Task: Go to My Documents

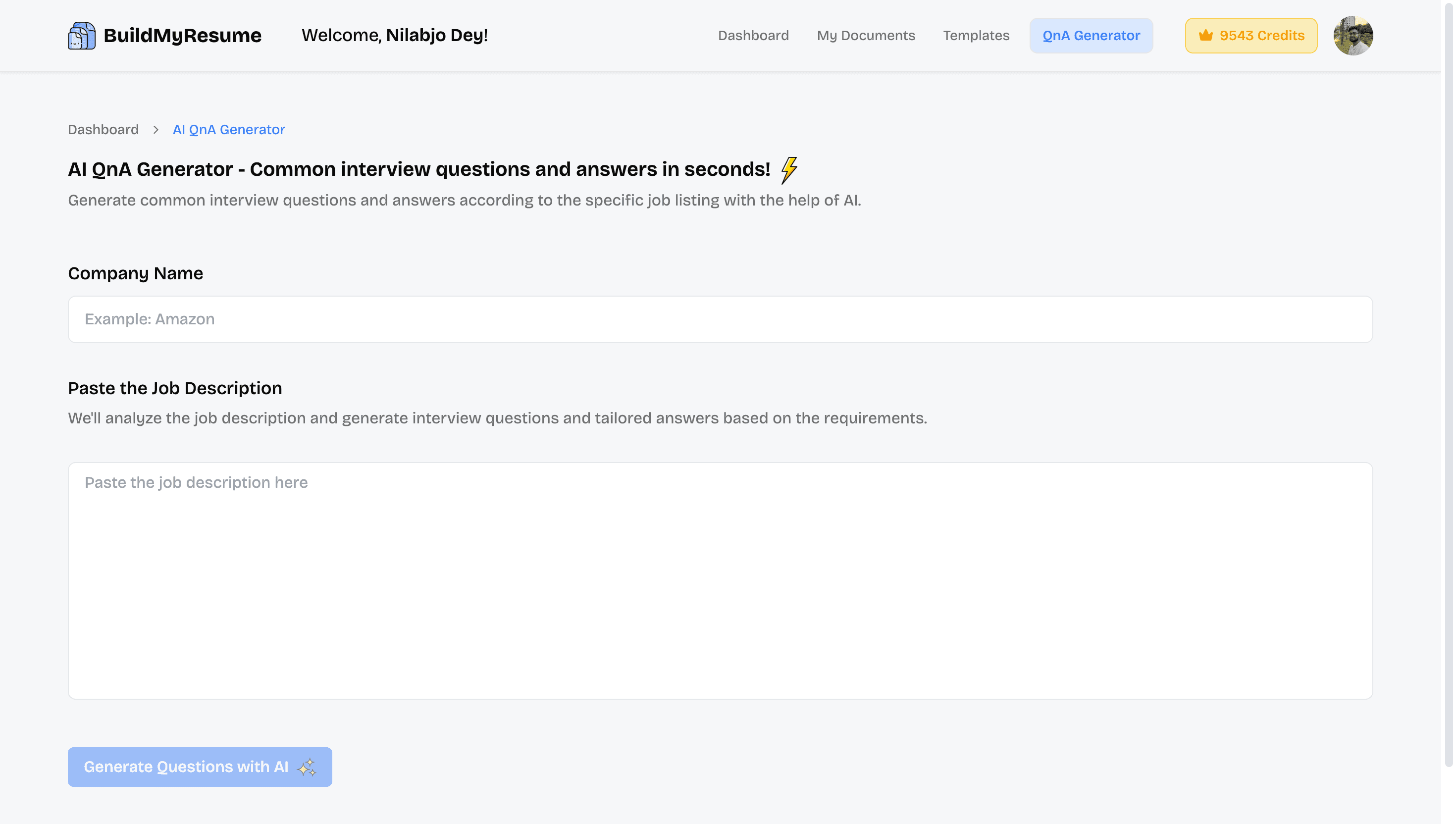Action: 866,36
